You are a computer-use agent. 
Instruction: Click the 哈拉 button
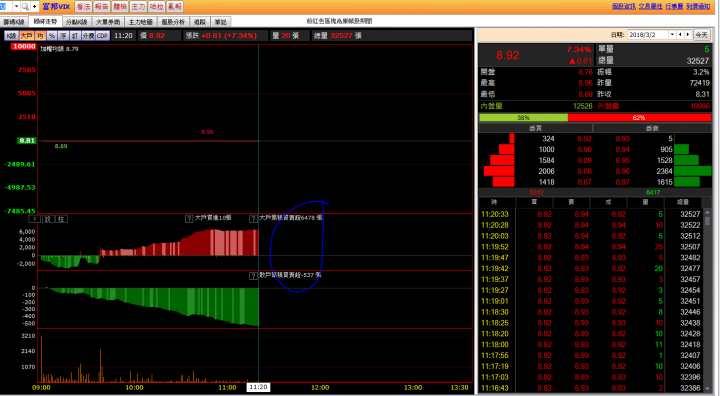coord(157,6)
